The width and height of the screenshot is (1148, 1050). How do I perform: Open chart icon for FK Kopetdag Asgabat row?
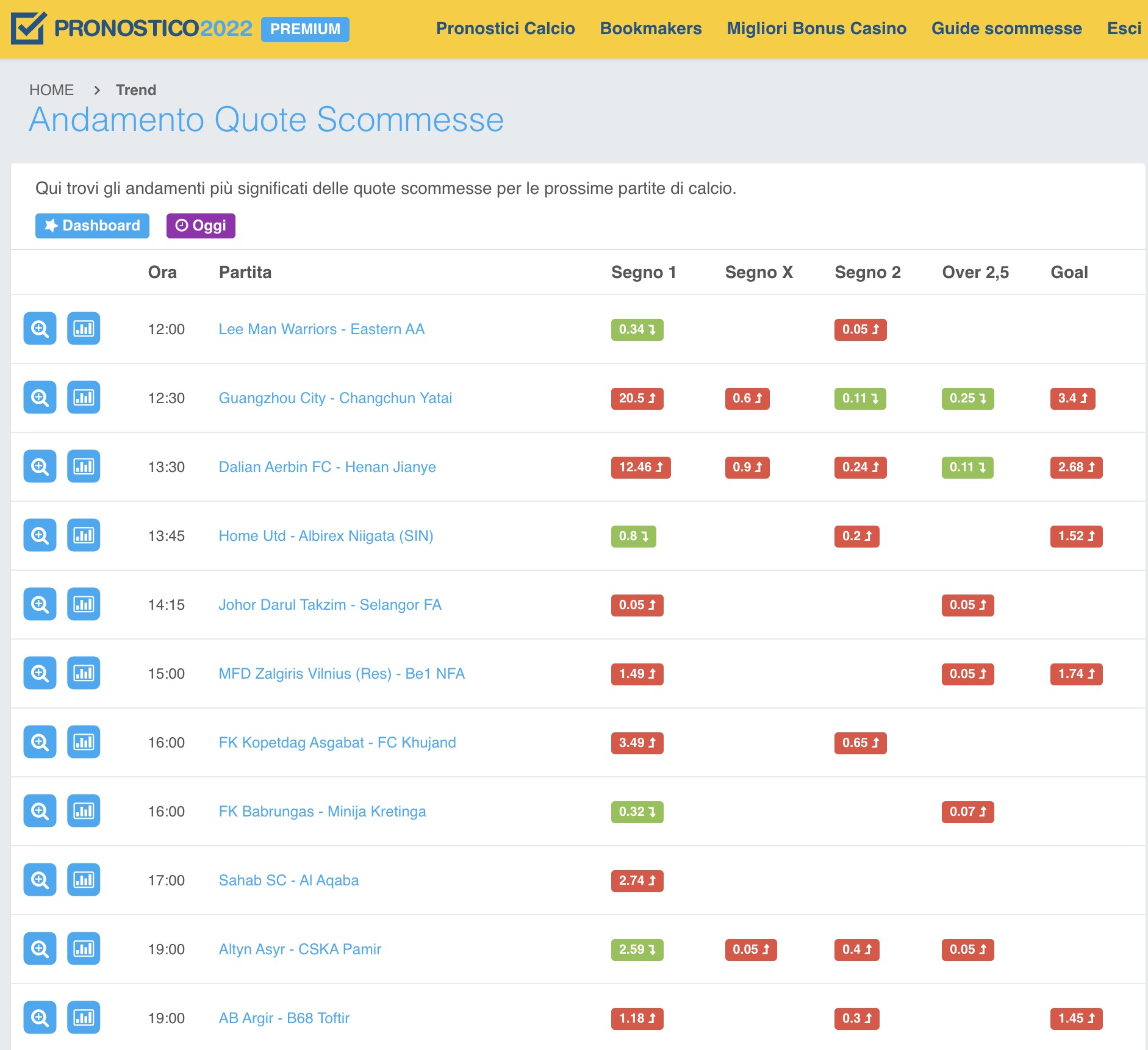[84, 742]
